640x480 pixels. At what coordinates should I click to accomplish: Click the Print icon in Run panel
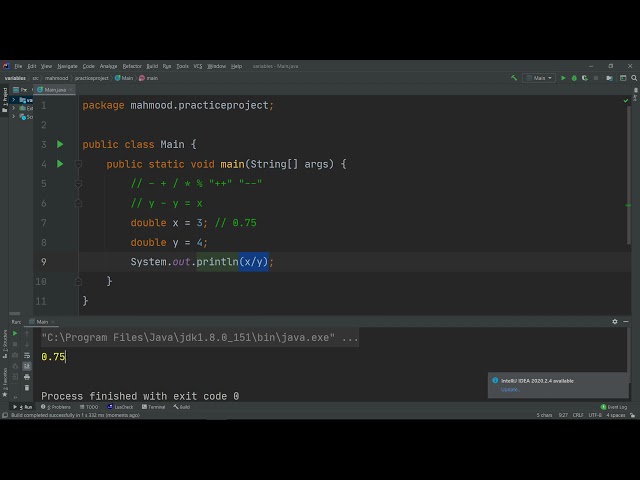(x=27, y=377)
